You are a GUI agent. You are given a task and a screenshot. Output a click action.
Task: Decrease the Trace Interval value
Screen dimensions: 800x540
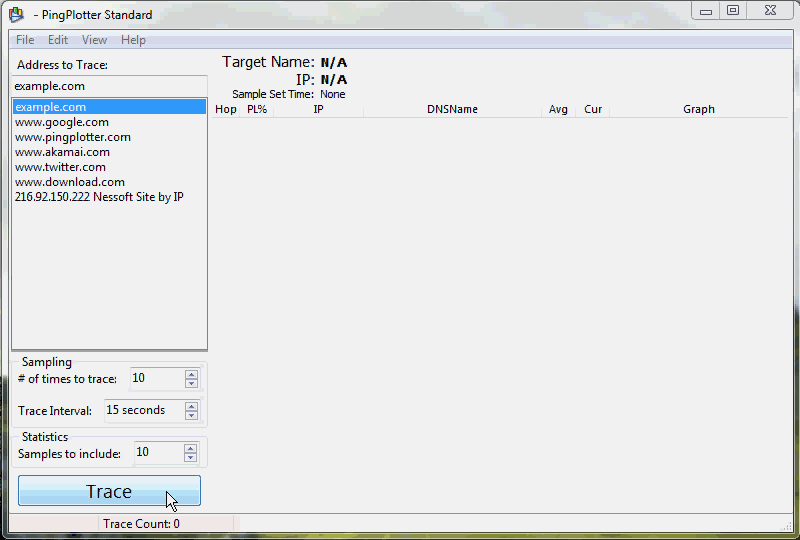pyautogui.click(x=191, y=415)
